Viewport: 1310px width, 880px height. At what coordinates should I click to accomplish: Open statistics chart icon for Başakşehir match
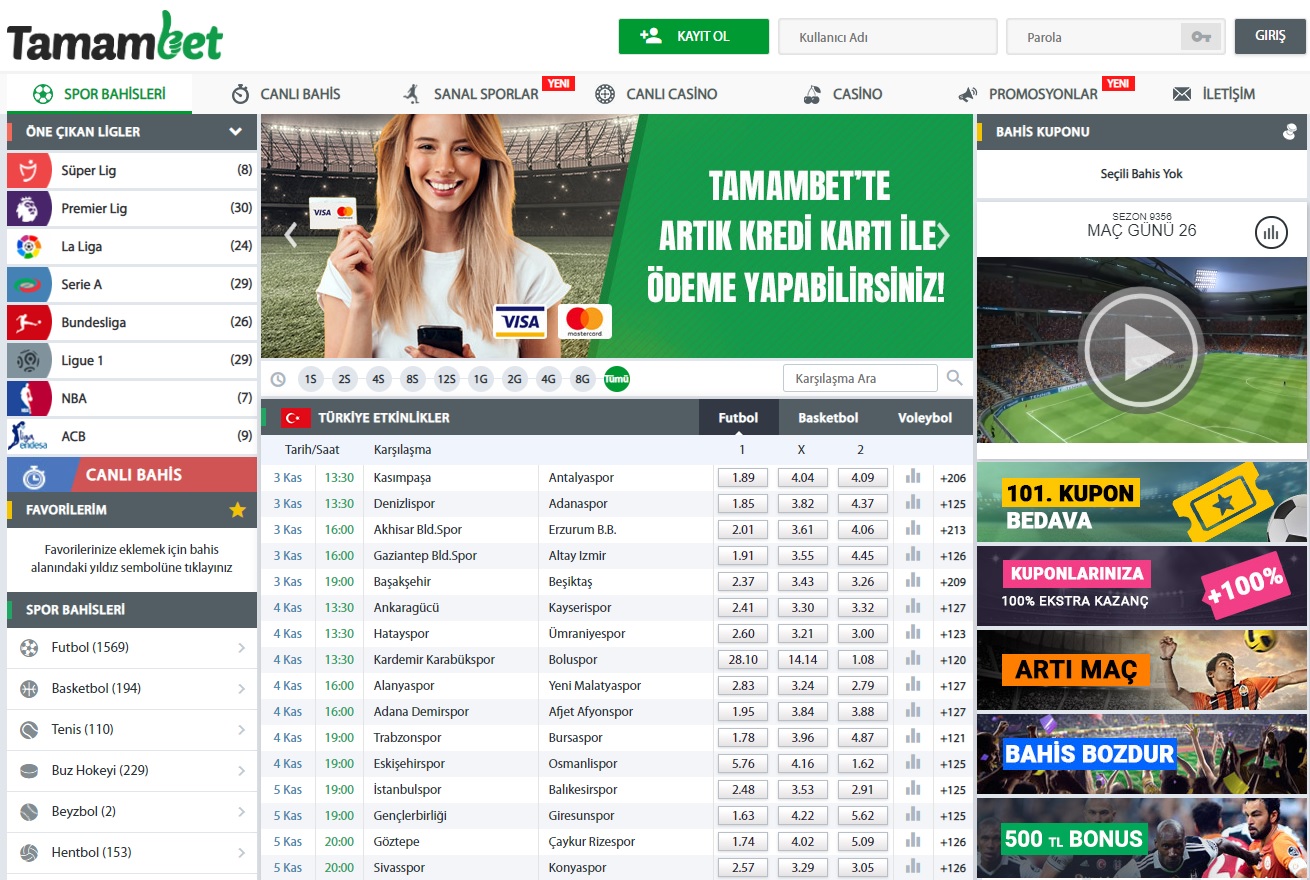click(x=913, y=581)
